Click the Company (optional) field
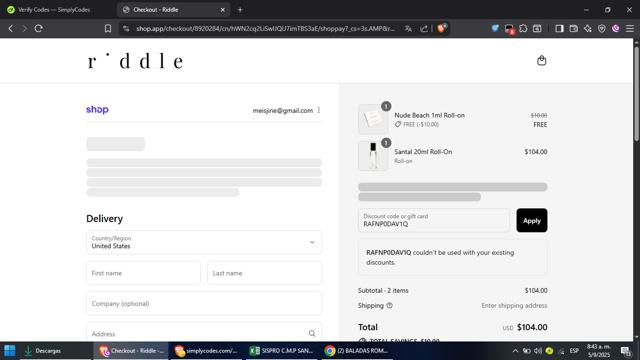The width and height of the screenshot is (640, 360). click(204, 303)
